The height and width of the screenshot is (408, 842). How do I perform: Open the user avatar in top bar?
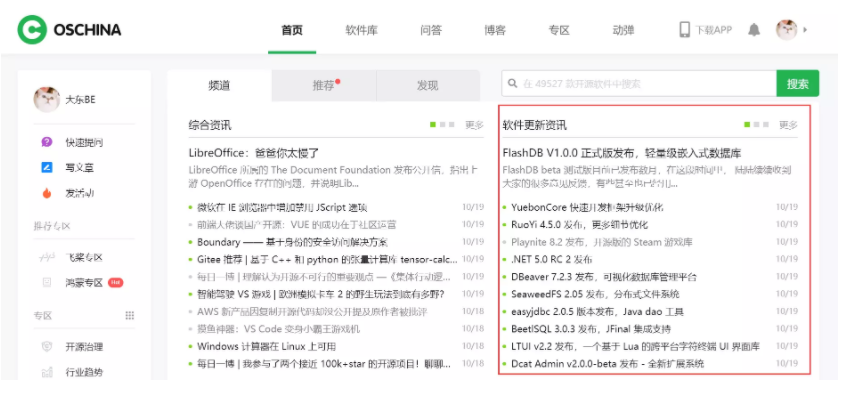786,30
